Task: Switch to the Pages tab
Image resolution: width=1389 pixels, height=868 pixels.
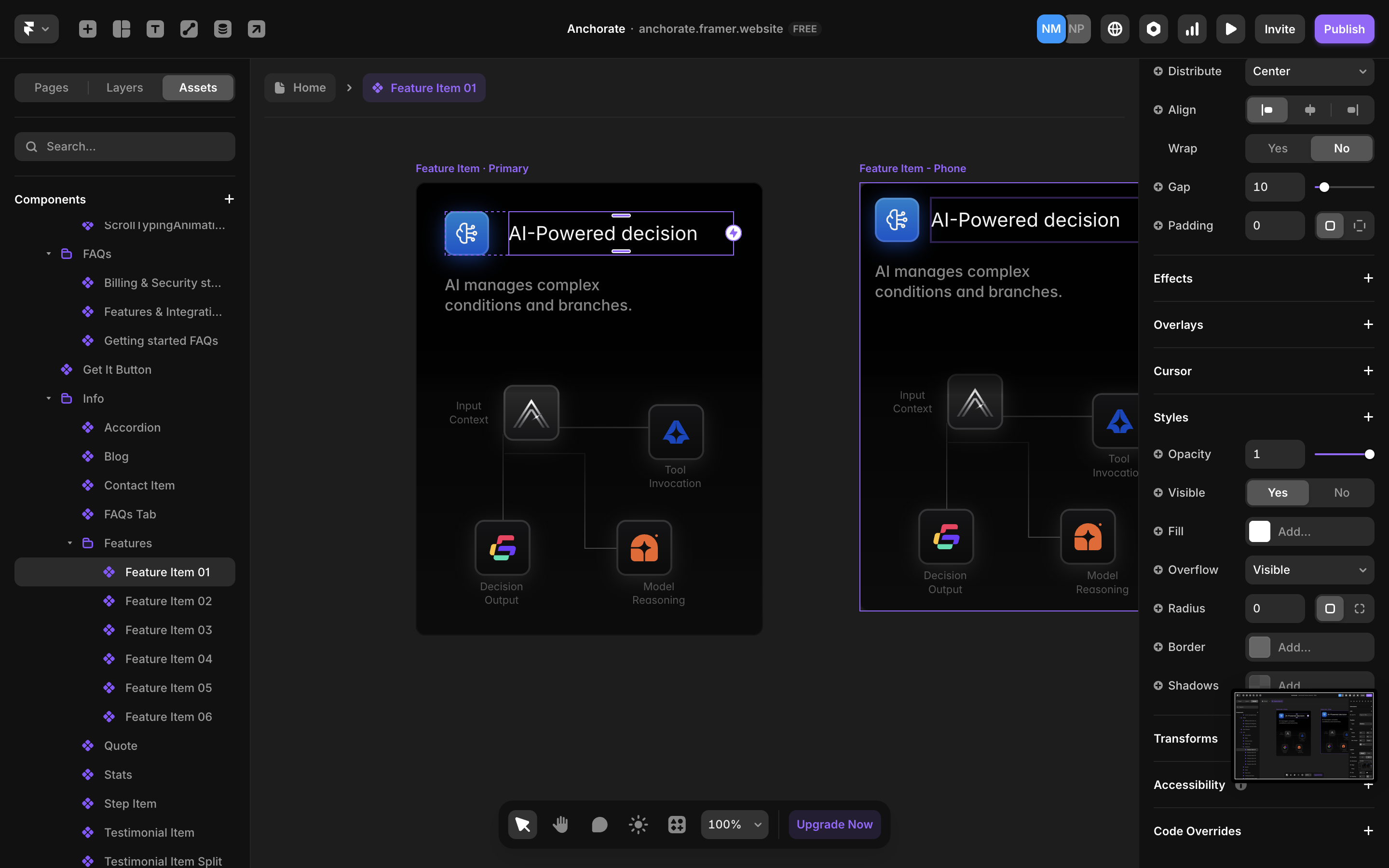Action: (51, 87)
